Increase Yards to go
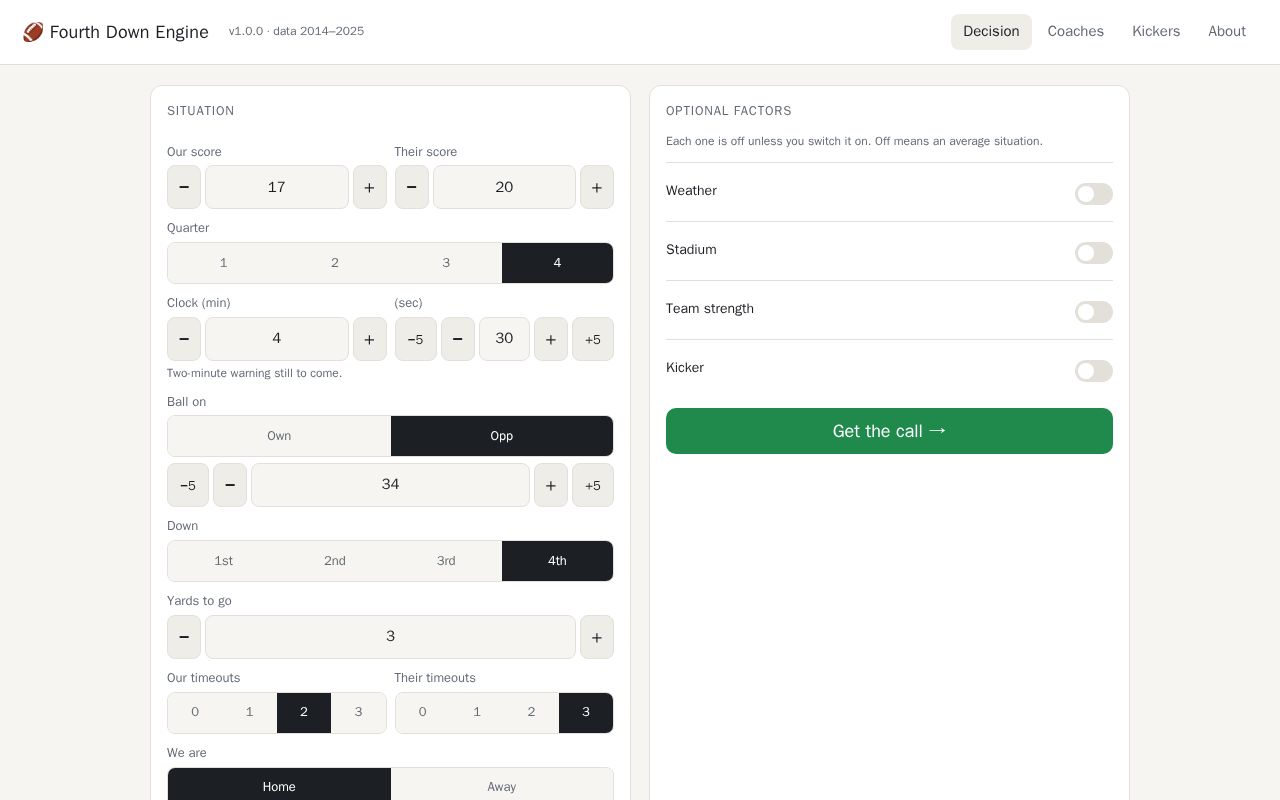 click(597, 637)
